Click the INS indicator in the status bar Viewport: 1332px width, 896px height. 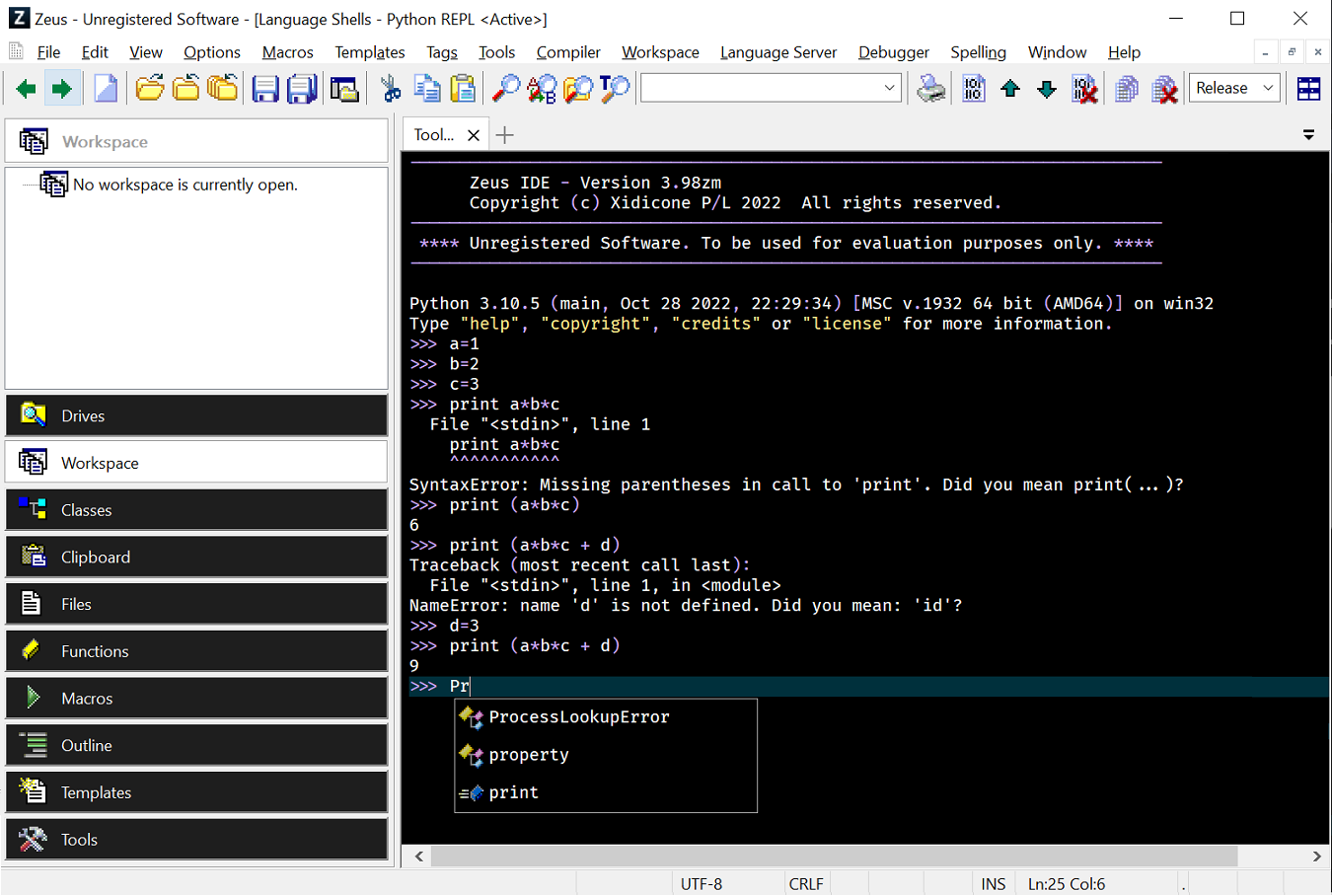click(994, 884)
